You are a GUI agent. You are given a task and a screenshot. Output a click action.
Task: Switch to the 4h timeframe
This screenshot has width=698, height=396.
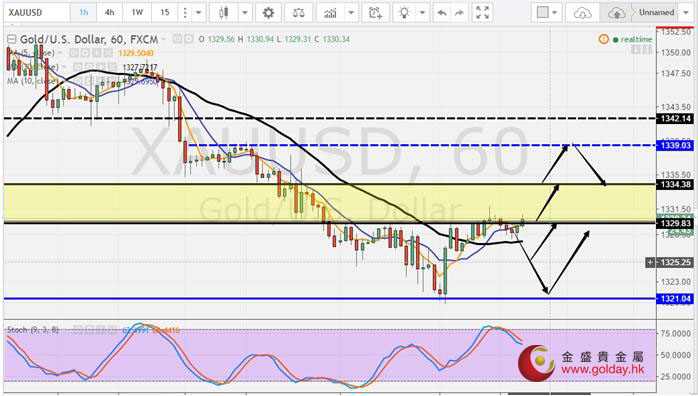[110, 12]
